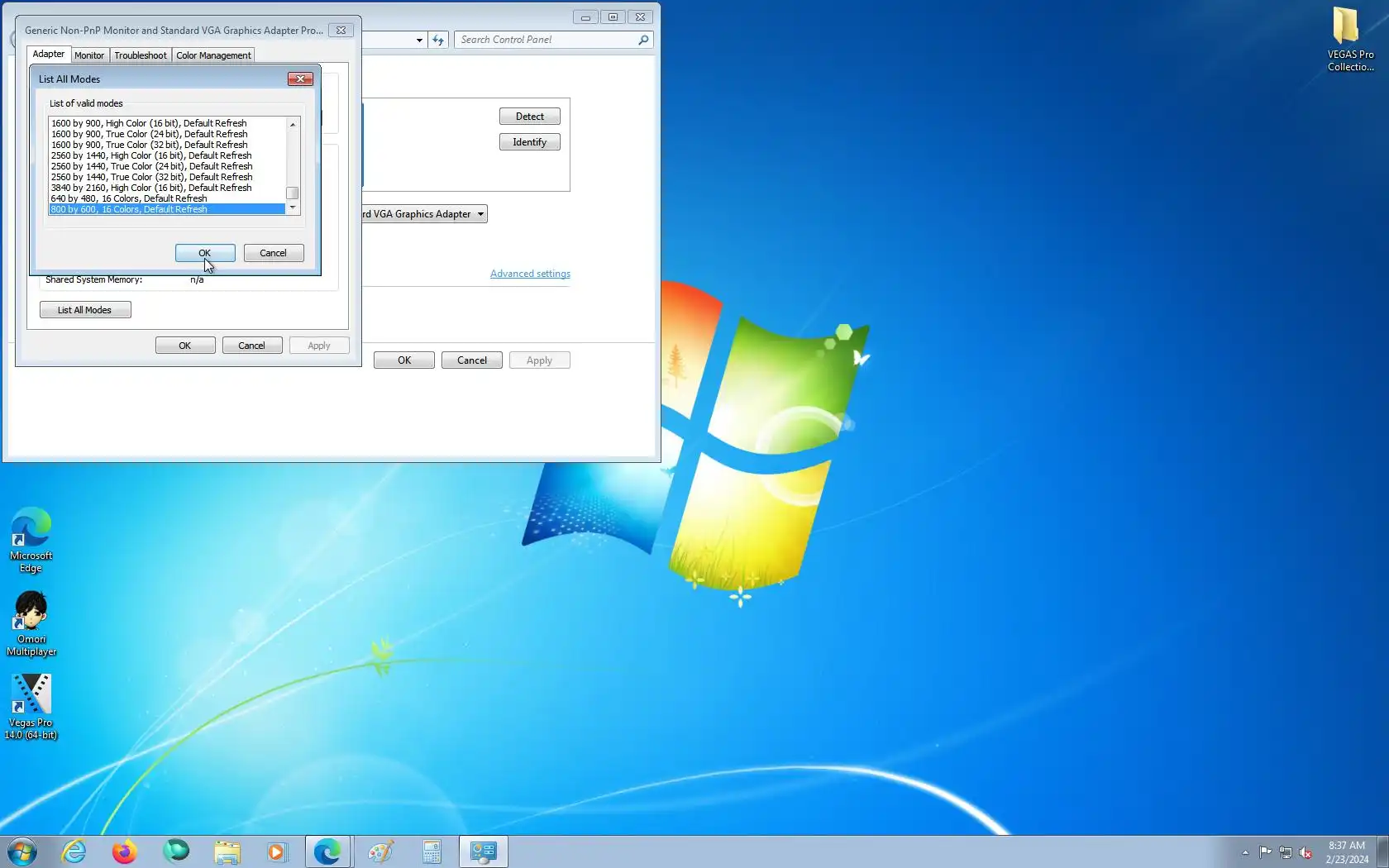Open the Advanced settings link

point(530,274)
